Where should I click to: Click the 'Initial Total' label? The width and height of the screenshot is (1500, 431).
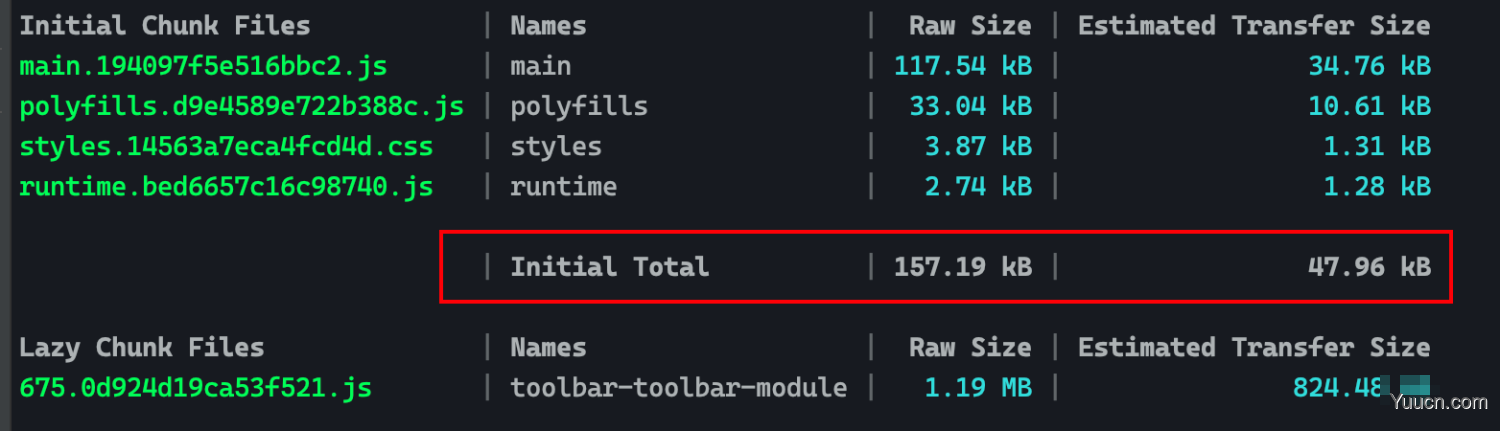coord(610,267)
